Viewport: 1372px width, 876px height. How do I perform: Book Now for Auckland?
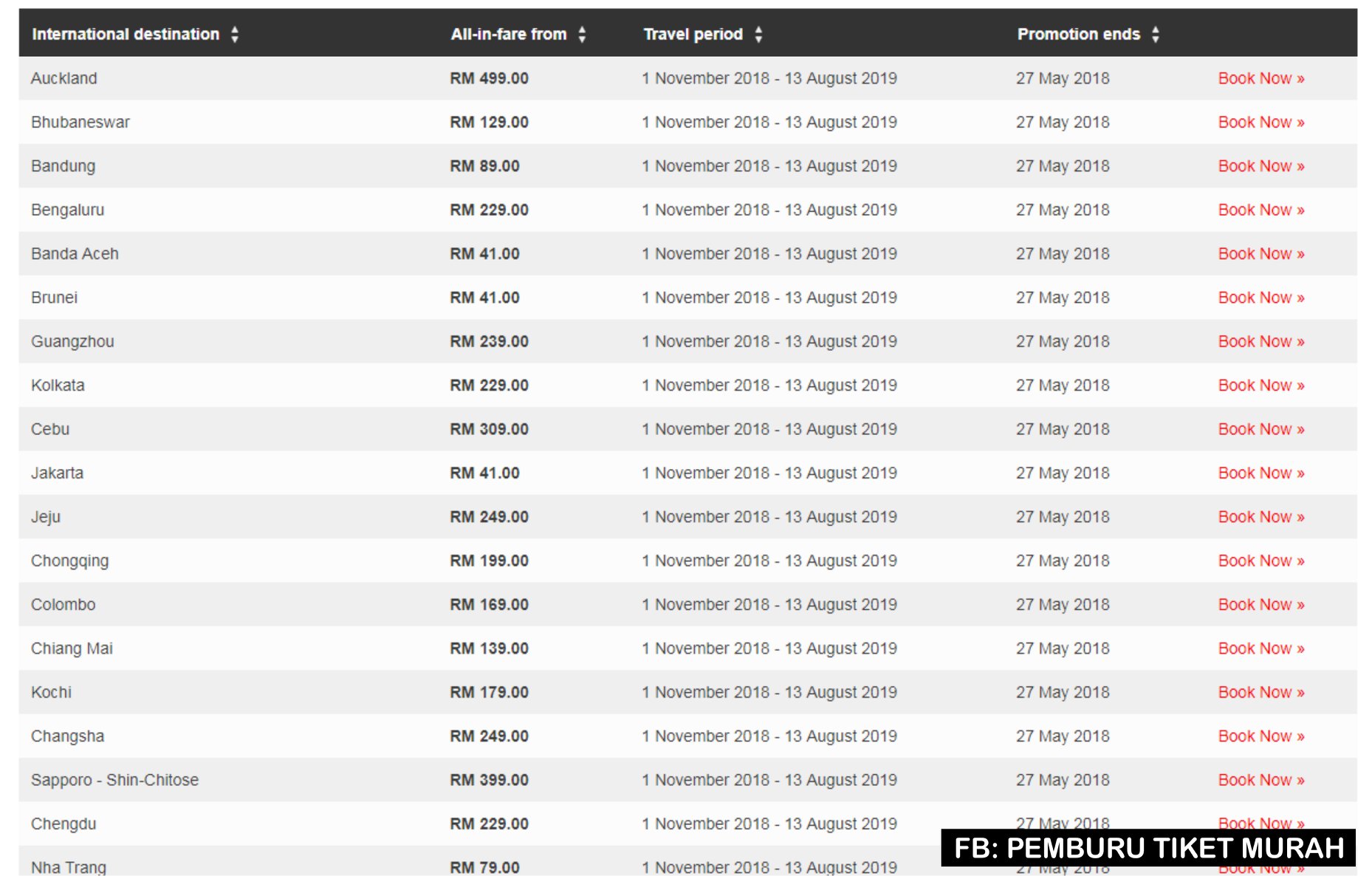pyautogui.click(x=1261, y=78)
